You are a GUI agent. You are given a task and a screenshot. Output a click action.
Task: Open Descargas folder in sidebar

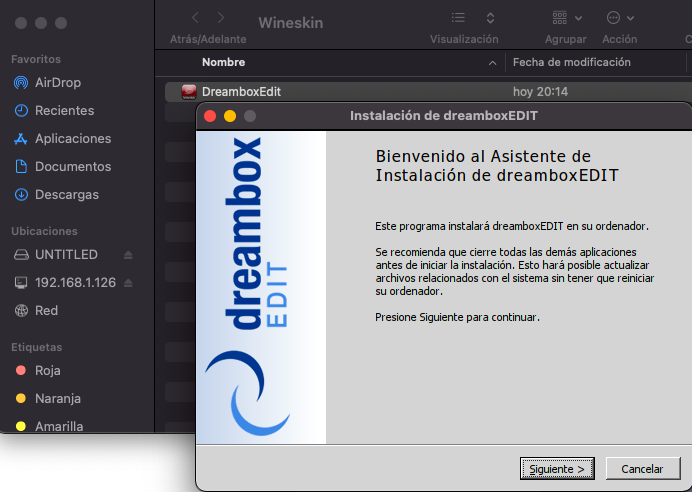point(66,195)
